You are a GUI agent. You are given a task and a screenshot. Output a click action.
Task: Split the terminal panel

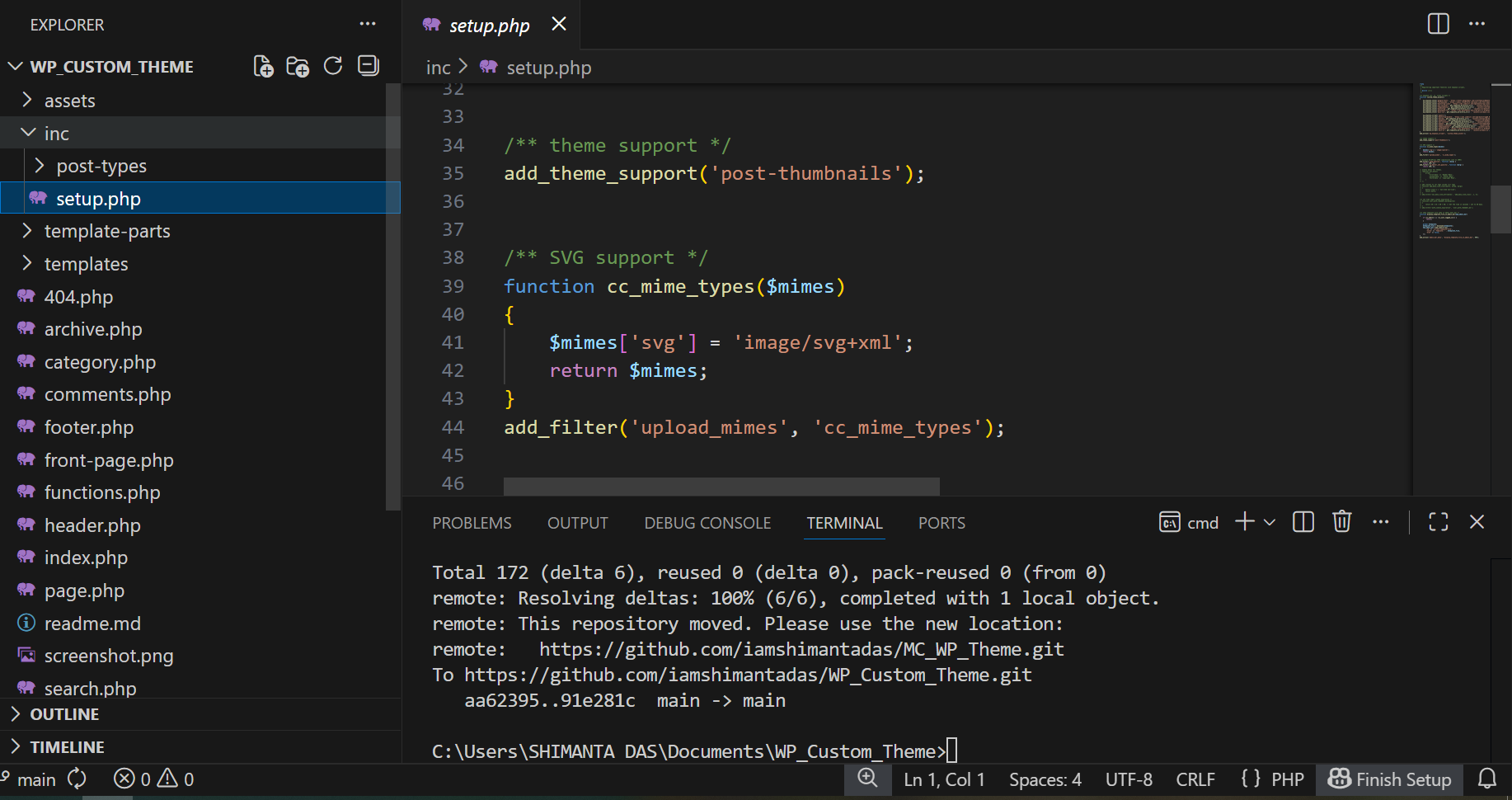coord(1303,522)
